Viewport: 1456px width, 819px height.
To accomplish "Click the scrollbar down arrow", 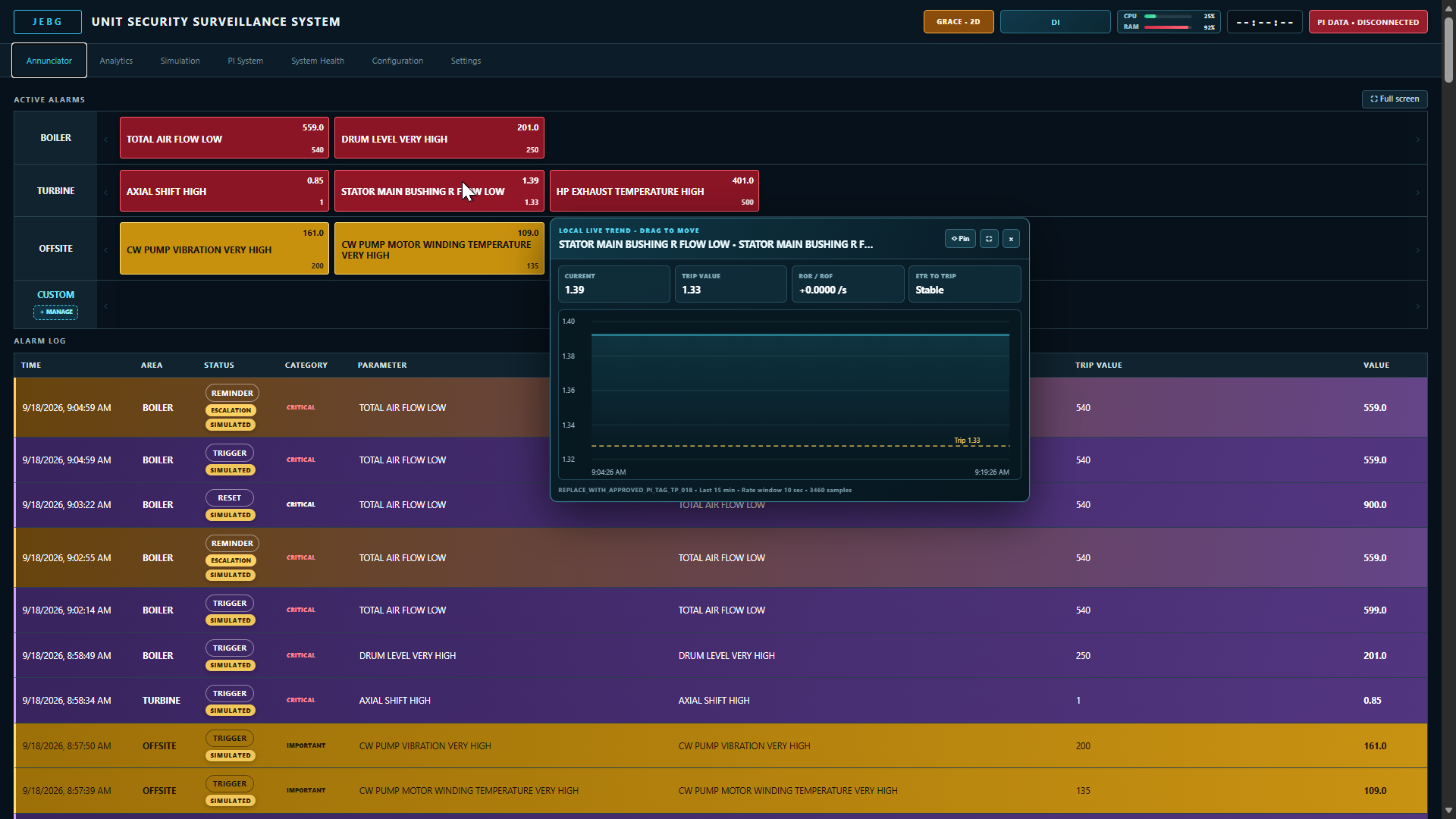I will (1448, 811).
